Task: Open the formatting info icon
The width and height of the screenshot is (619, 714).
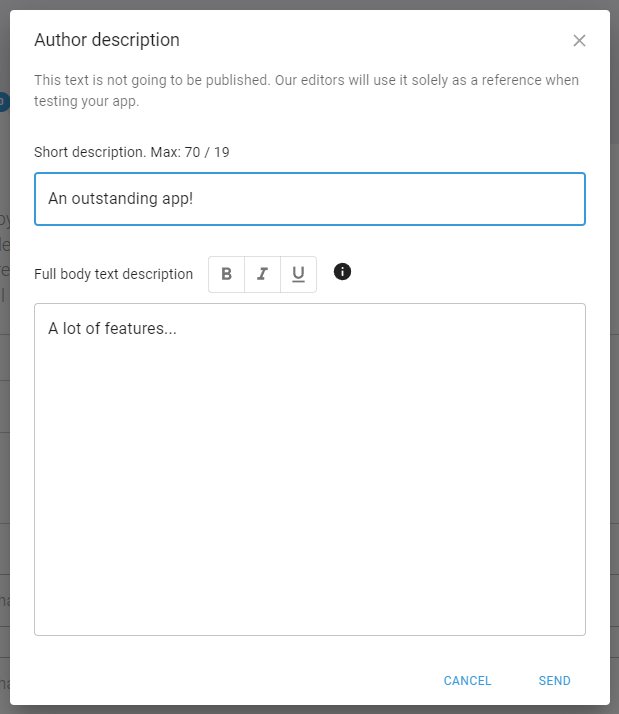Action: 343,272
